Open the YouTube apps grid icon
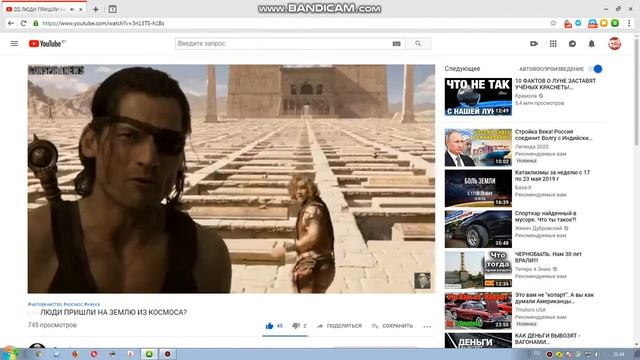 553,43
